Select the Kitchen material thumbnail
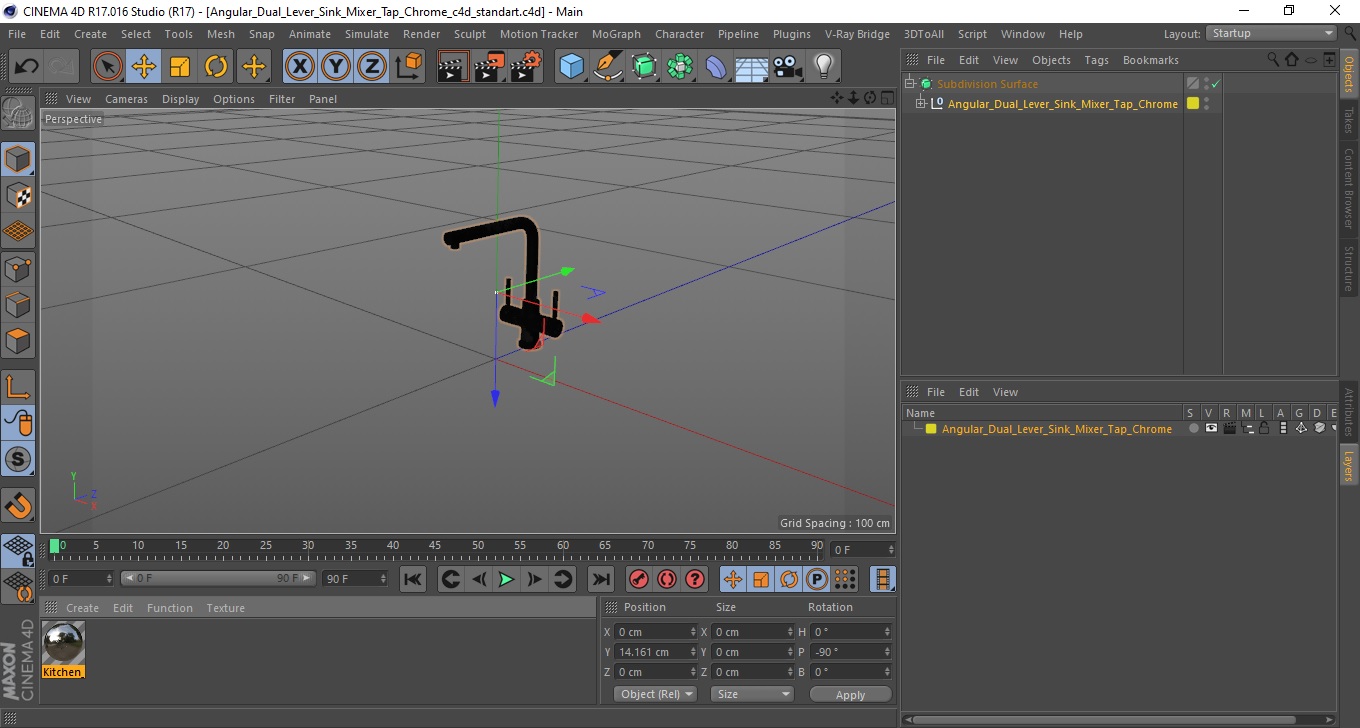 64,642
